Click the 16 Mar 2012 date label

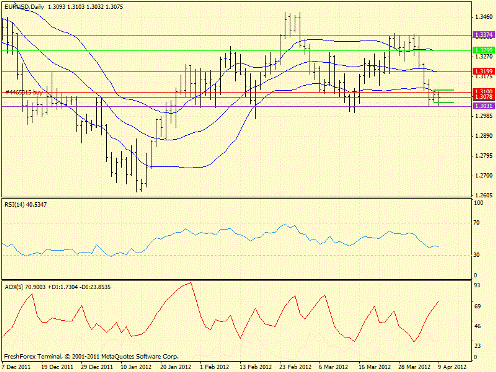375,367
